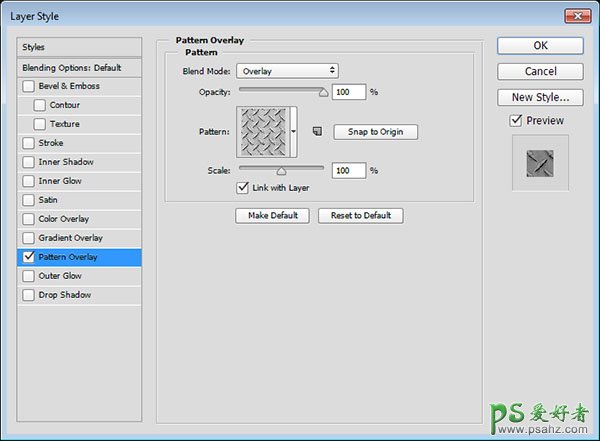Toggle the Preview checkbox
This screenshot has width=600, height=441.
tap(515, 121)
